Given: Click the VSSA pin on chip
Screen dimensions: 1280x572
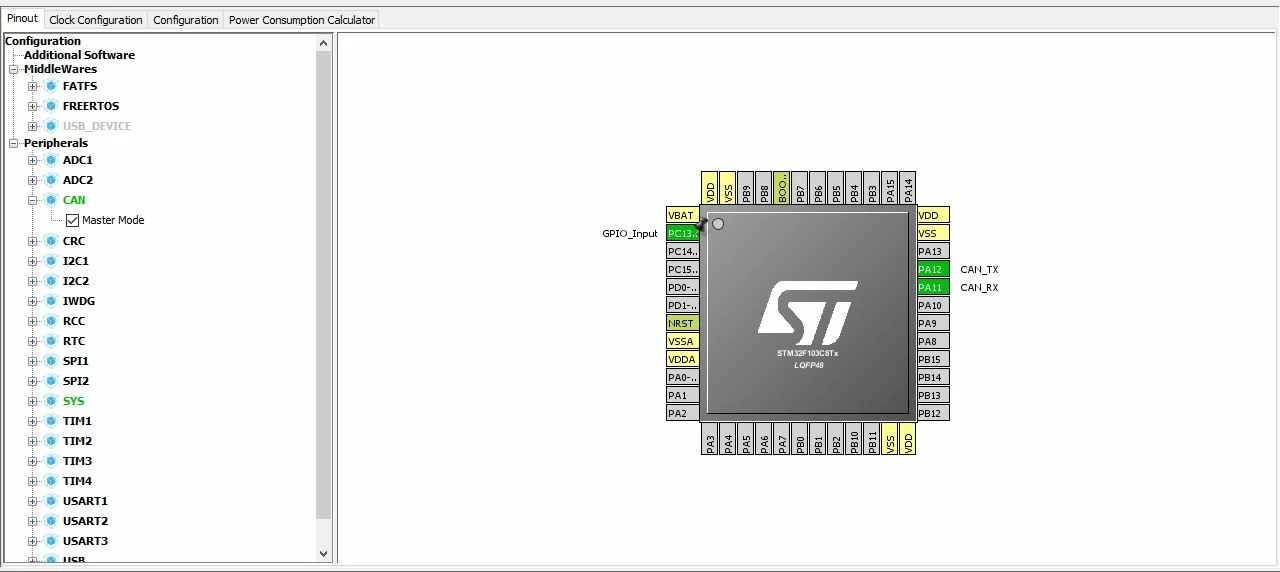Looking at the screenshot, I should coord(683,341).
